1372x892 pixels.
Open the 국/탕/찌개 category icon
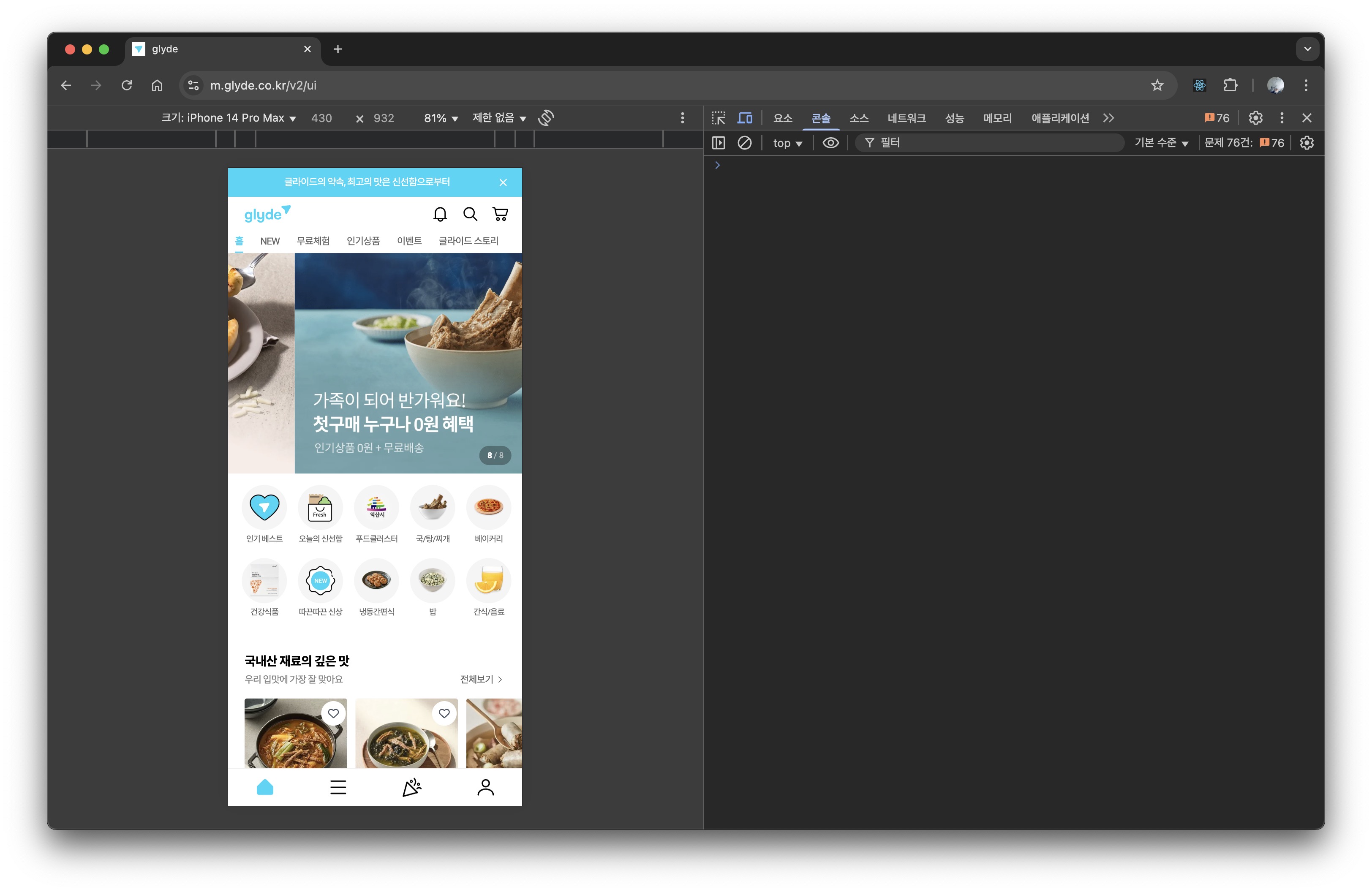coord(433,507)
